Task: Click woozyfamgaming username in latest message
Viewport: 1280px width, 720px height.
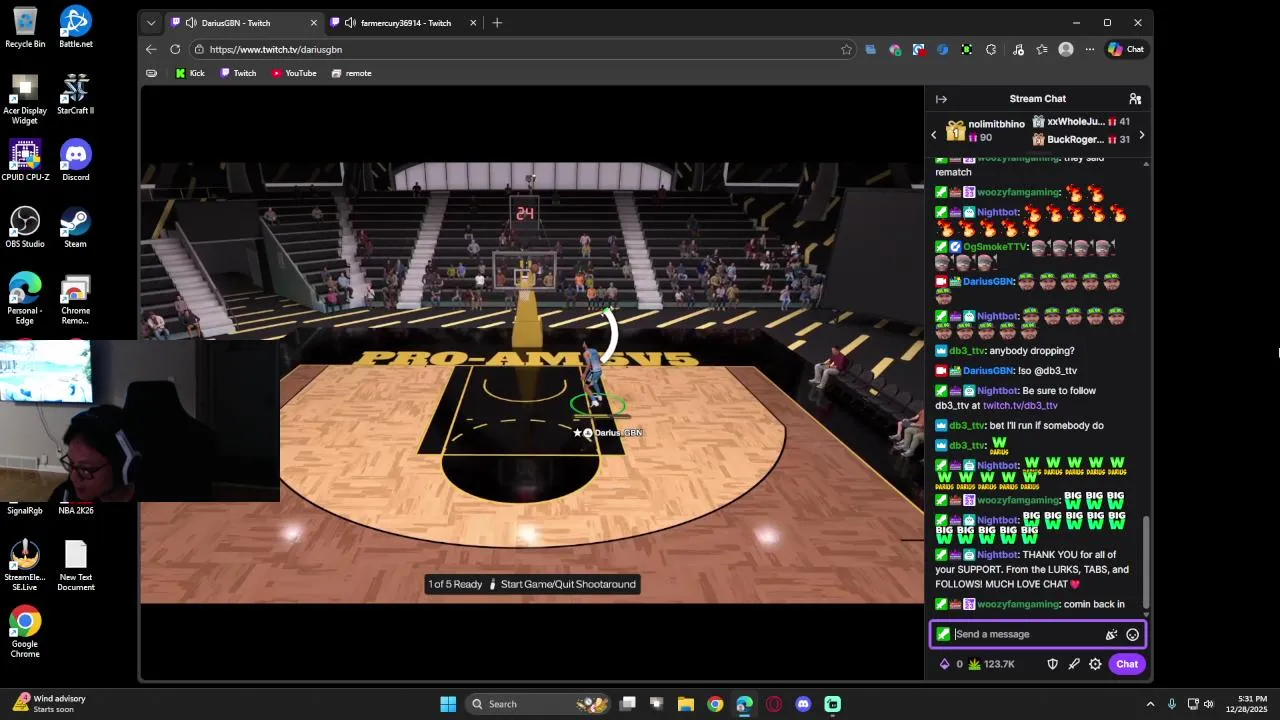Action: click(1018, 604)
